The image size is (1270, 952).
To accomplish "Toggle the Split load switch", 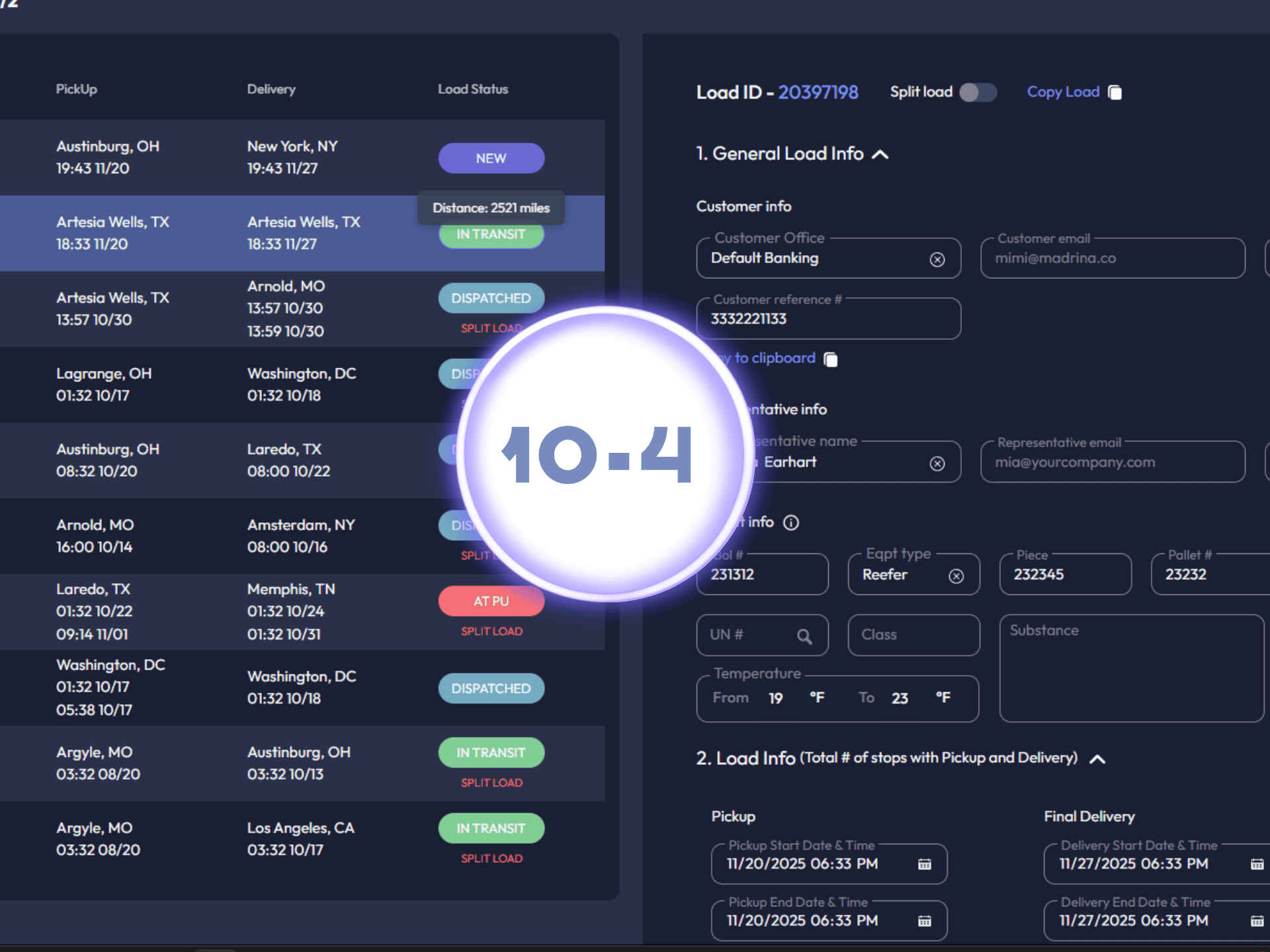I will point(978,93).
